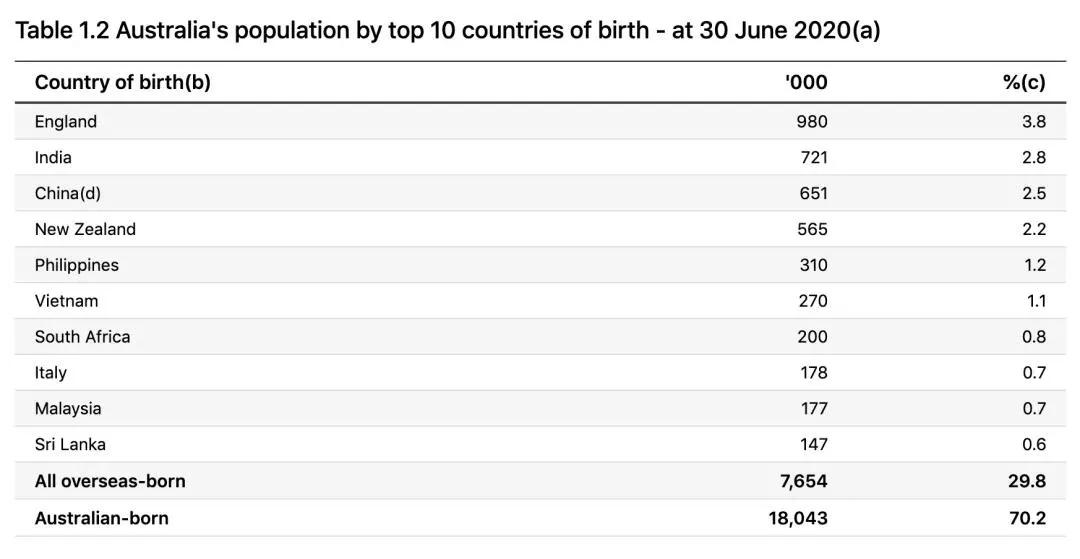Click the 70.2 percentage value
1080x559 pixels.
tap(1028, 518)
